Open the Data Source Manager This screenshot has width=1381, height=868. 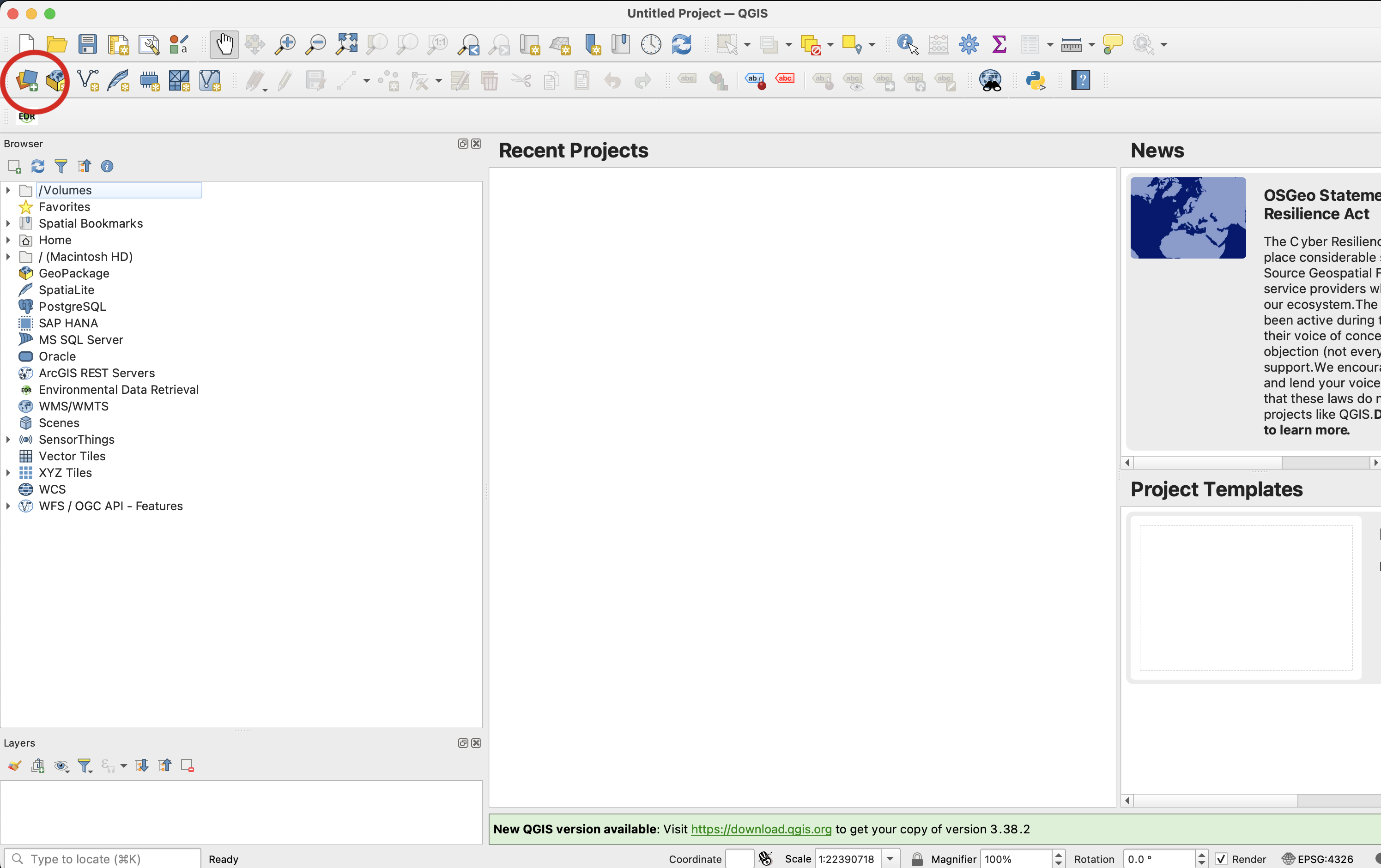point(26,80)
